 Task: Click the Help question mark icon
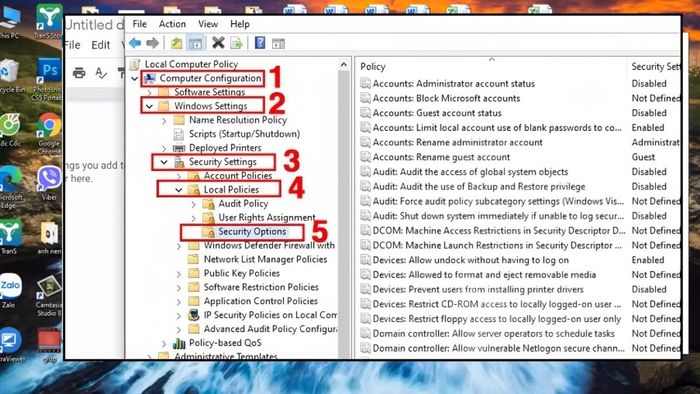[260, 43]
